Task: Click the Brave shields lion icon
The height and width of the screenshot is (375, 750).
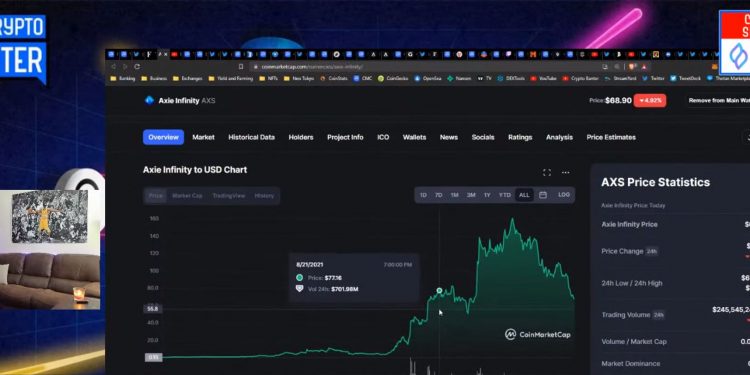Action: pyautogui.click(x=632, y=67)
